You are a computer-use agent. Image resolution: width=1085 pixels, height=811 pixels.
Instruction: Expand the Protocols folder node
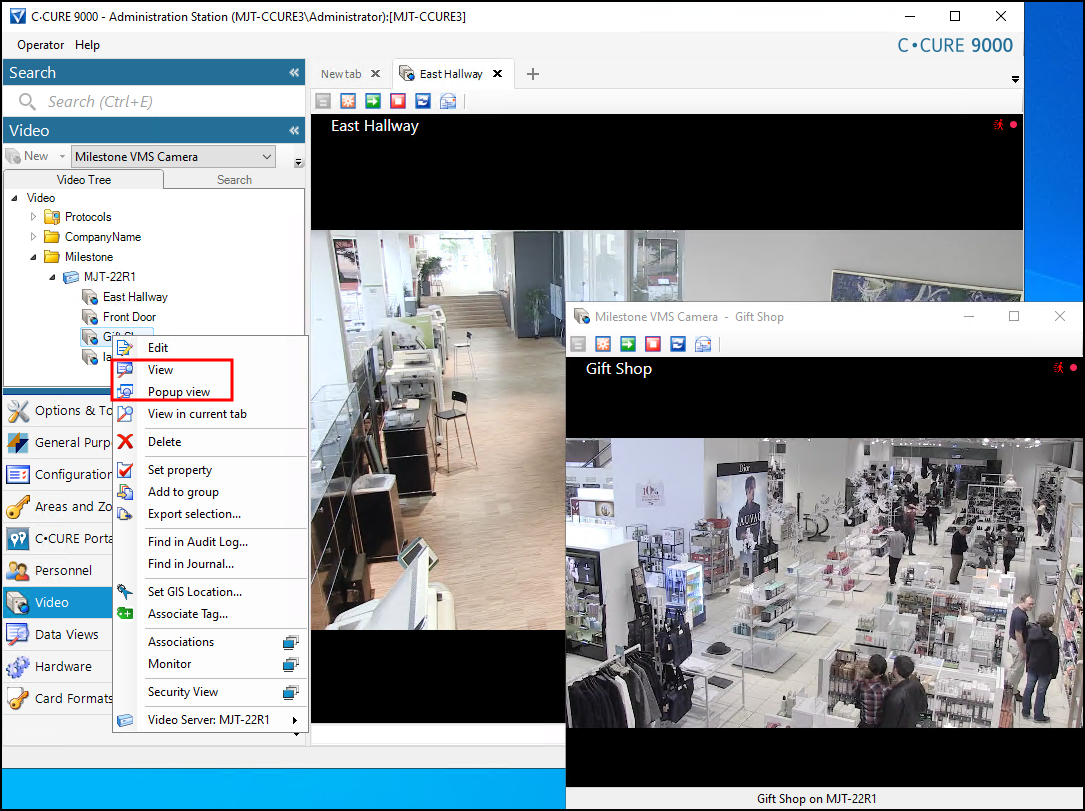tap(33, 217)
